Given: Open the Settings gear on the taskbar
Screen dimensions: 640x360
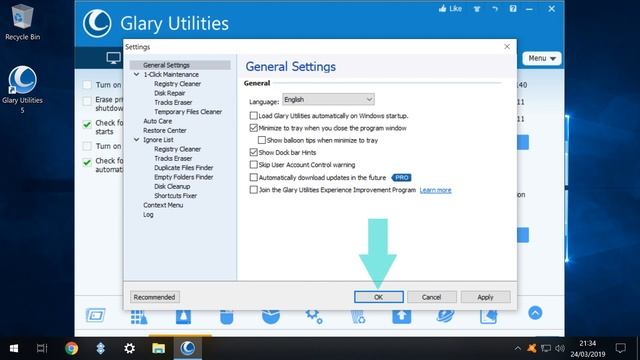Looking at the screenshot, I should 129,348.
